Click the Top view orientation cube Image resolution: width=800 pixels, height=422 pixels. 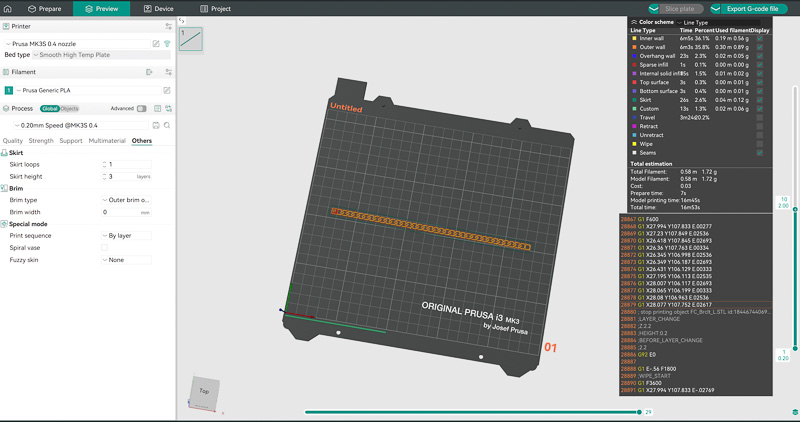[204, 392]
